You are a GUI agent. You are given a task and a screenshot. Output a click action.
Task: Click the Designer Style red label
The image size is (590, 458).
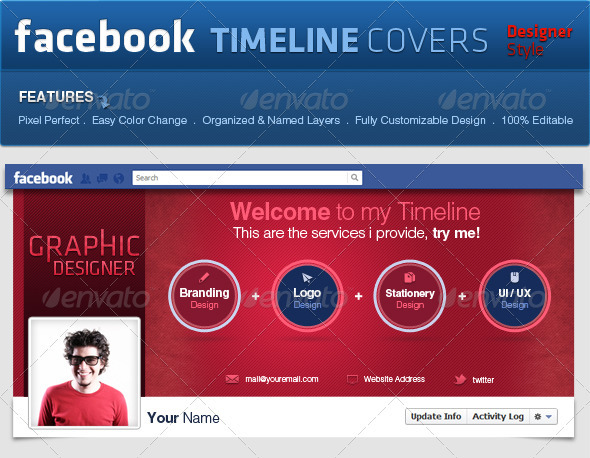click(x=540, y=41)
